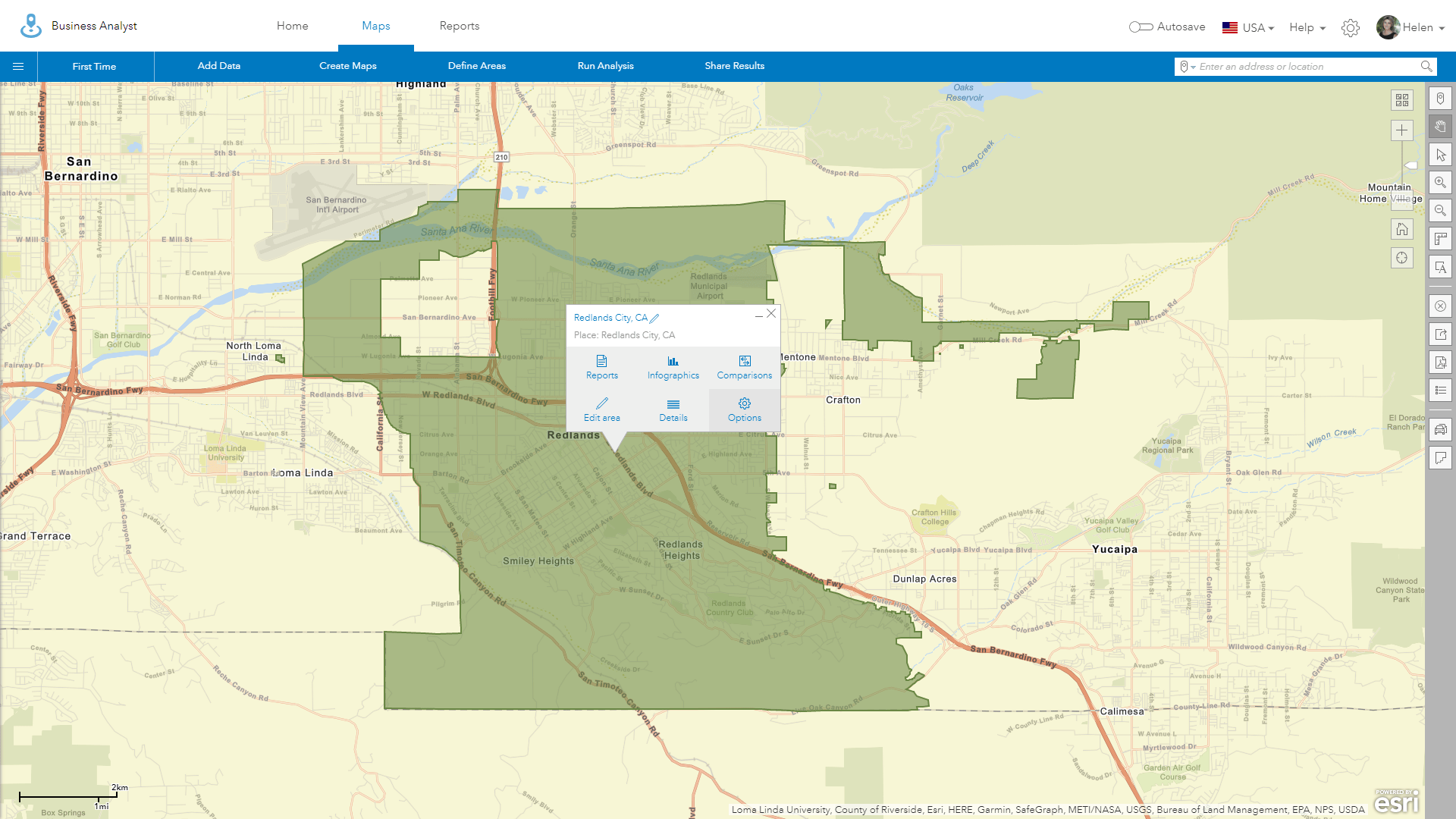
Task: Open the basemap gallery grid icon
Action: pos(1401,100)
